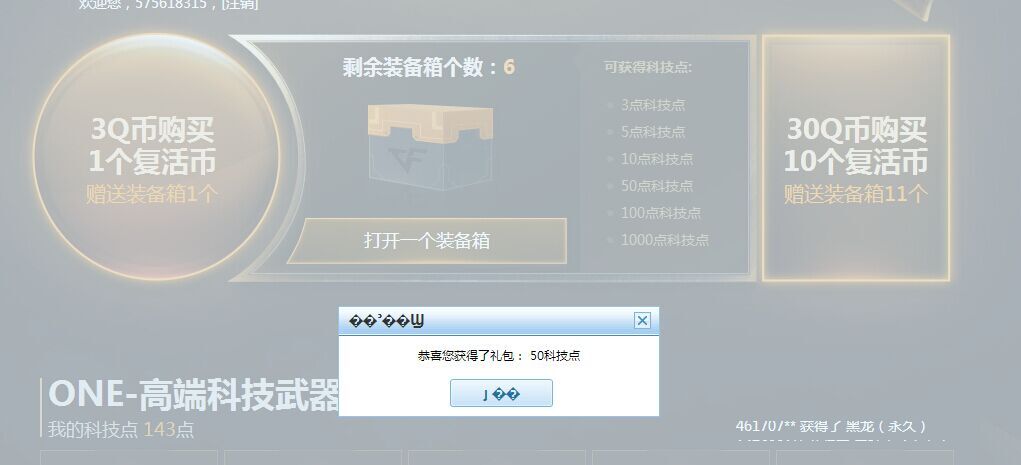Open one equipment box via 打开一个装备箱
1021x465 pixels.
(427, 241)
